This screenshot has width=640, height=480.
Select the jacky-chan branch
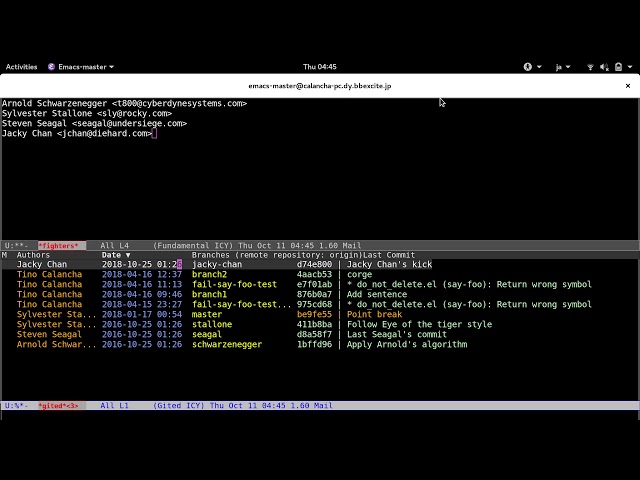tap(217, 264)
